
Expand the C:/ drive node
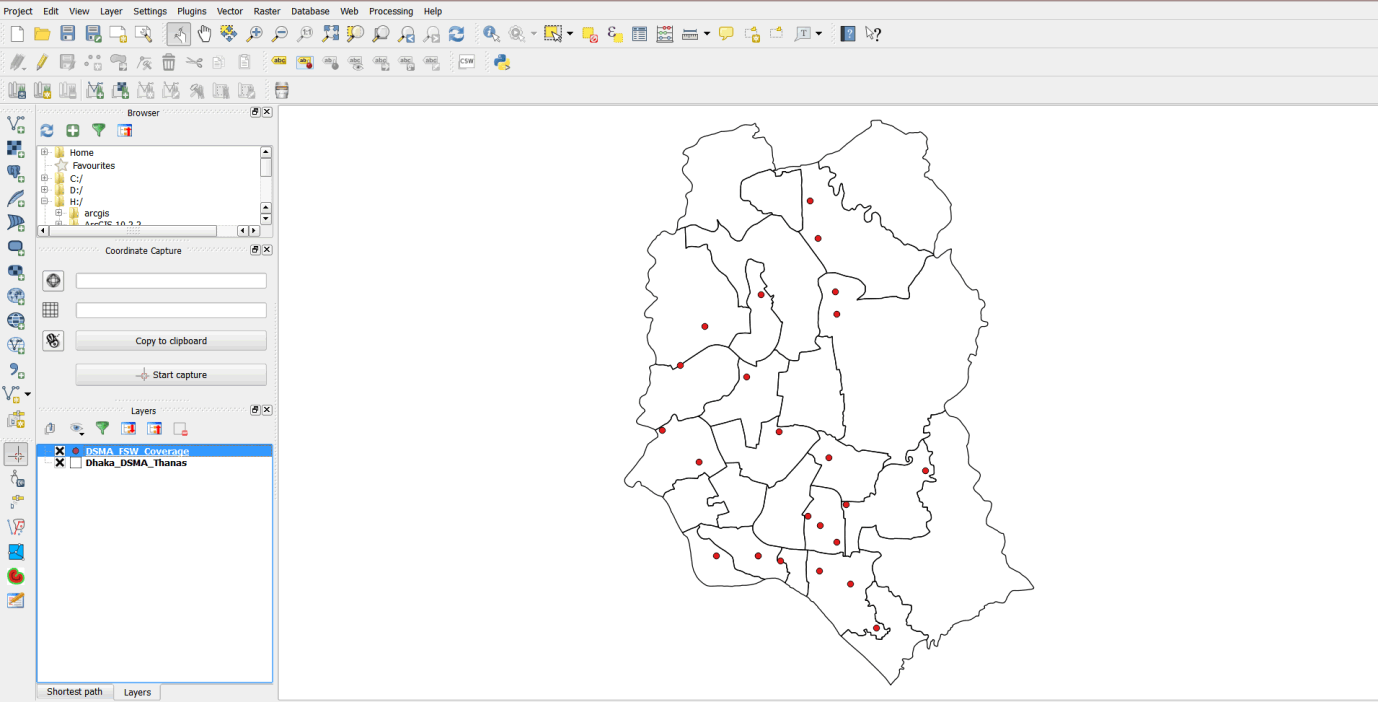tap(45, 178)
